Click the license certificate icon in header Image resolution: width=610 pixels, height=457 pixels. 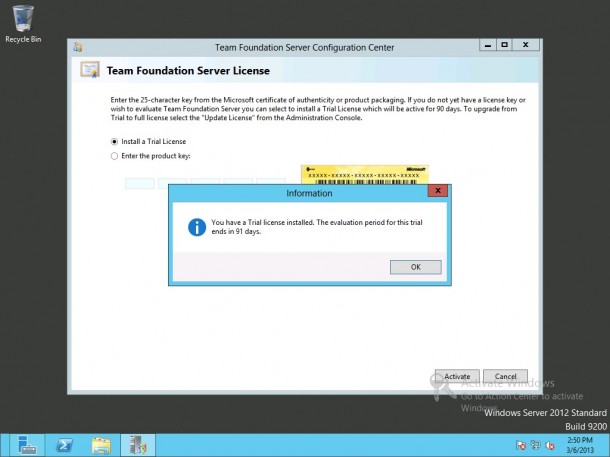click(90, 70)
